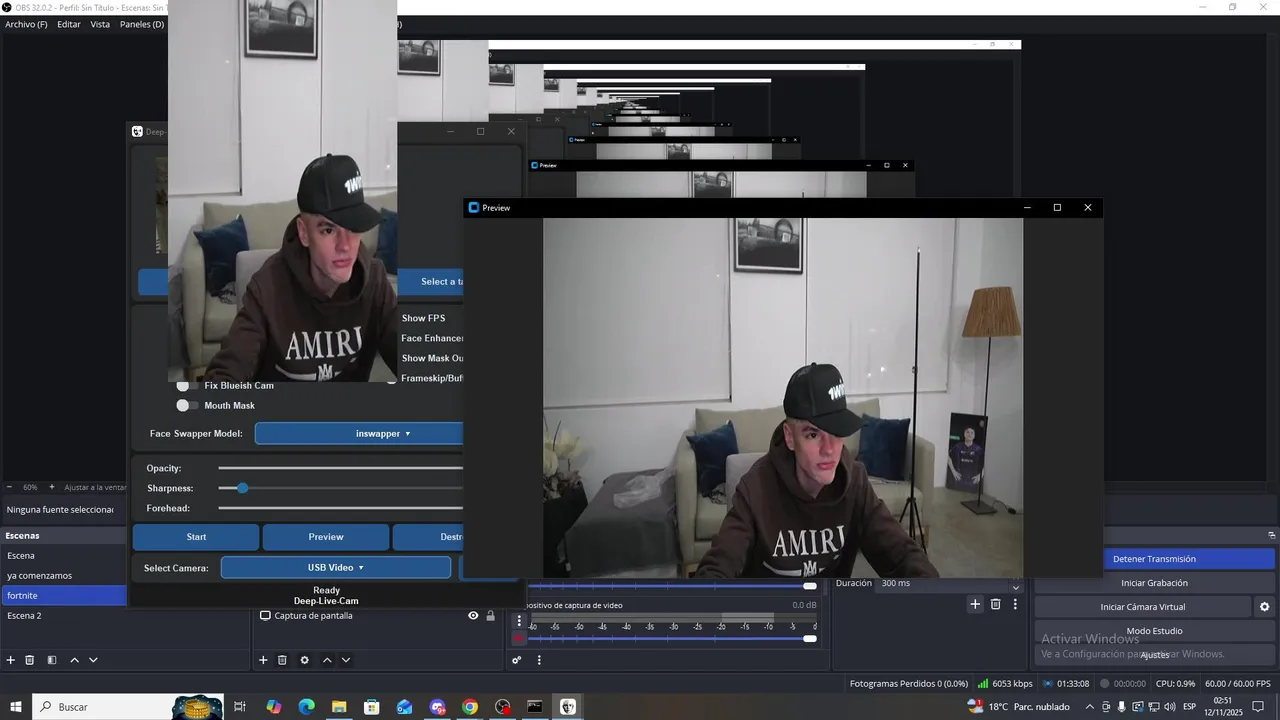Remove the selected source with the trash icon
Image resolution: width=1280 pixels, height=720 pixels.
282,660
